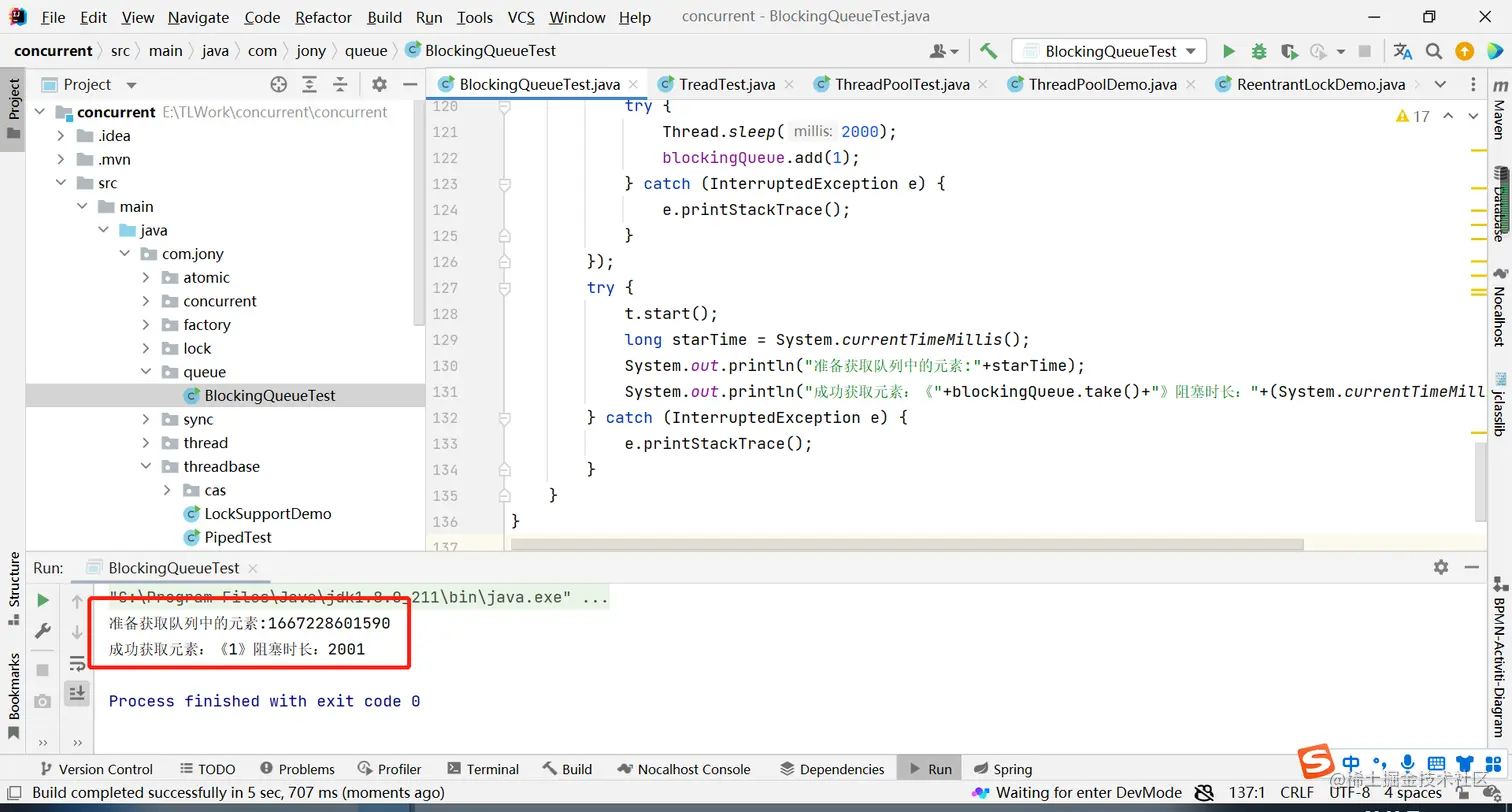Image resolution: width=1512 pixels, height=812 pixels.
Task: Open the Maven tool window
Action: click(x=1499, y=112)
